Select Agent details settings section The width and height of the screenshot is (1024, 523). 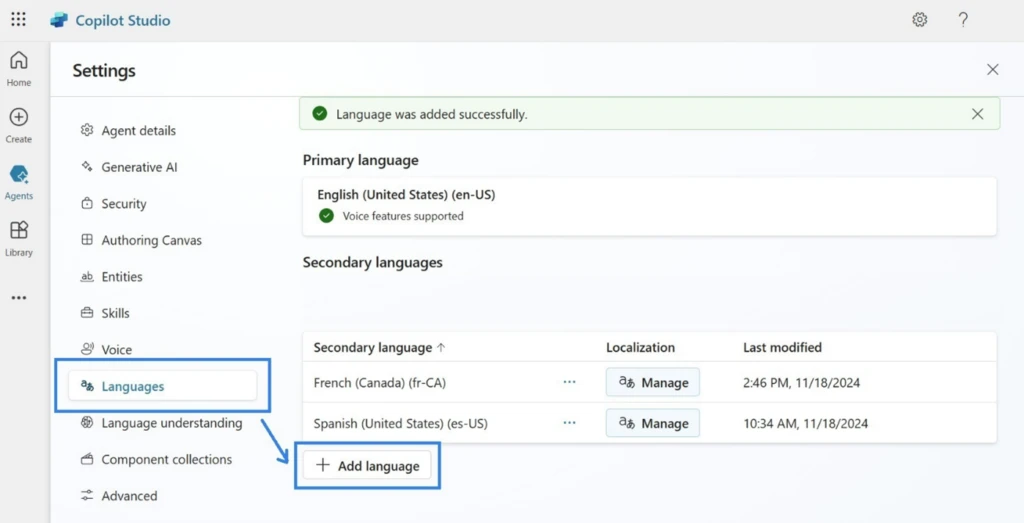click(138, 131)
